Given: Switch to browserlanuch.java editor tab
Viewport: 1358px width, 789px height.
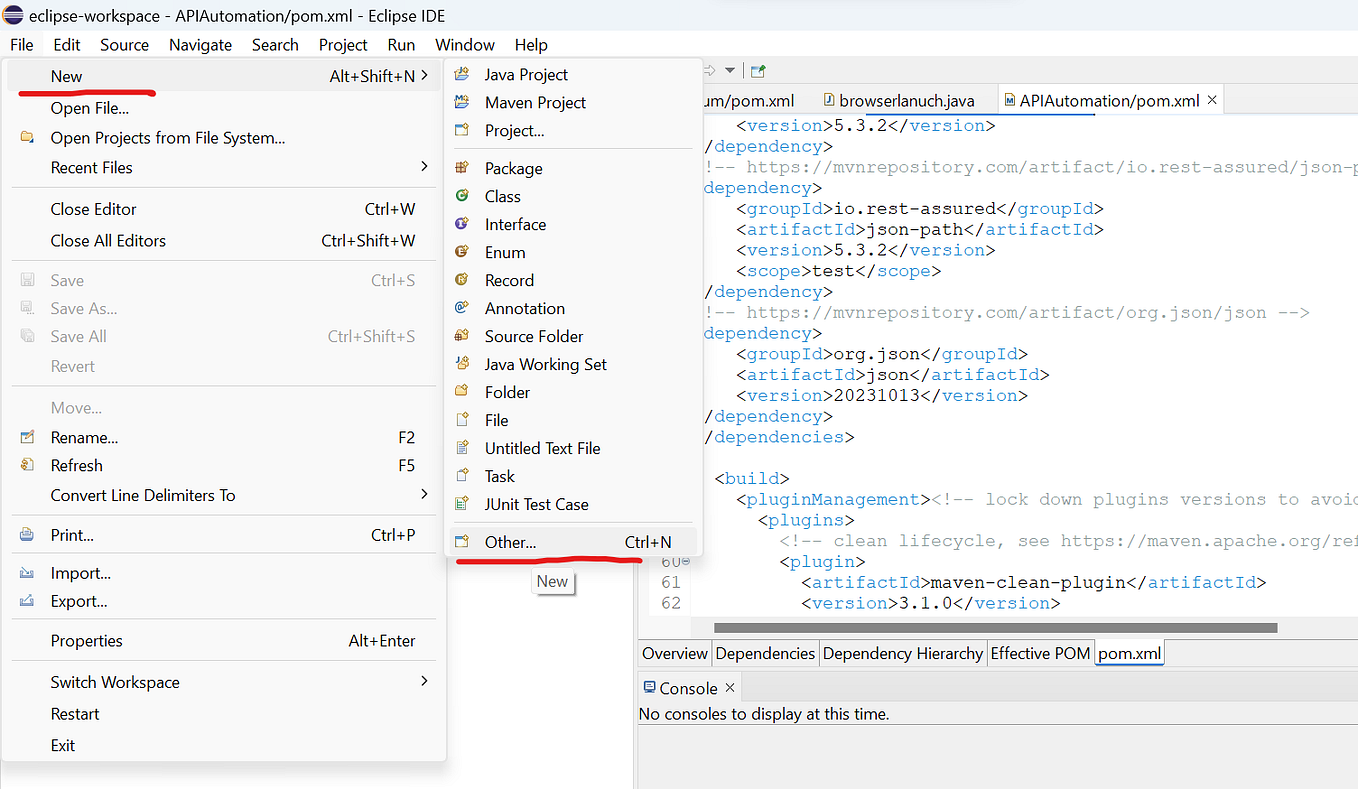Looking at the screenshot, I should (897, 101).
